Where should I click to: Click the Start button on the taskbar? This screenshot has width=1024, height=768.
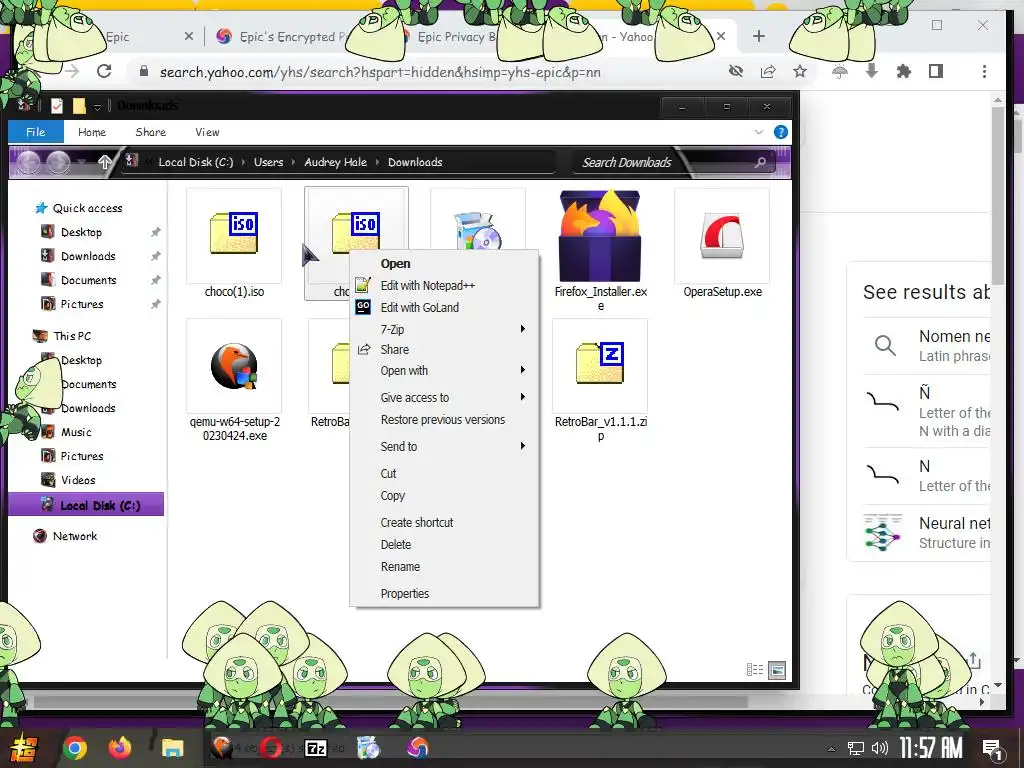tap(24, 748)
